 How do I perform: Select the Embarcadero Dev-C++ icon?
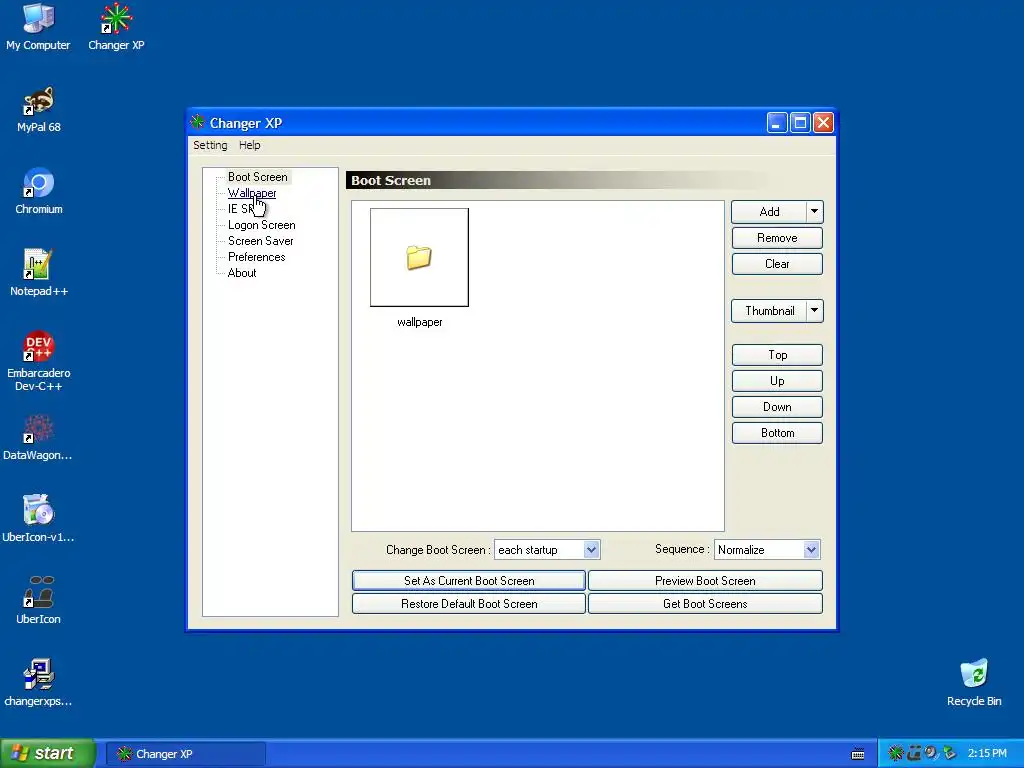tap(39, 360)
